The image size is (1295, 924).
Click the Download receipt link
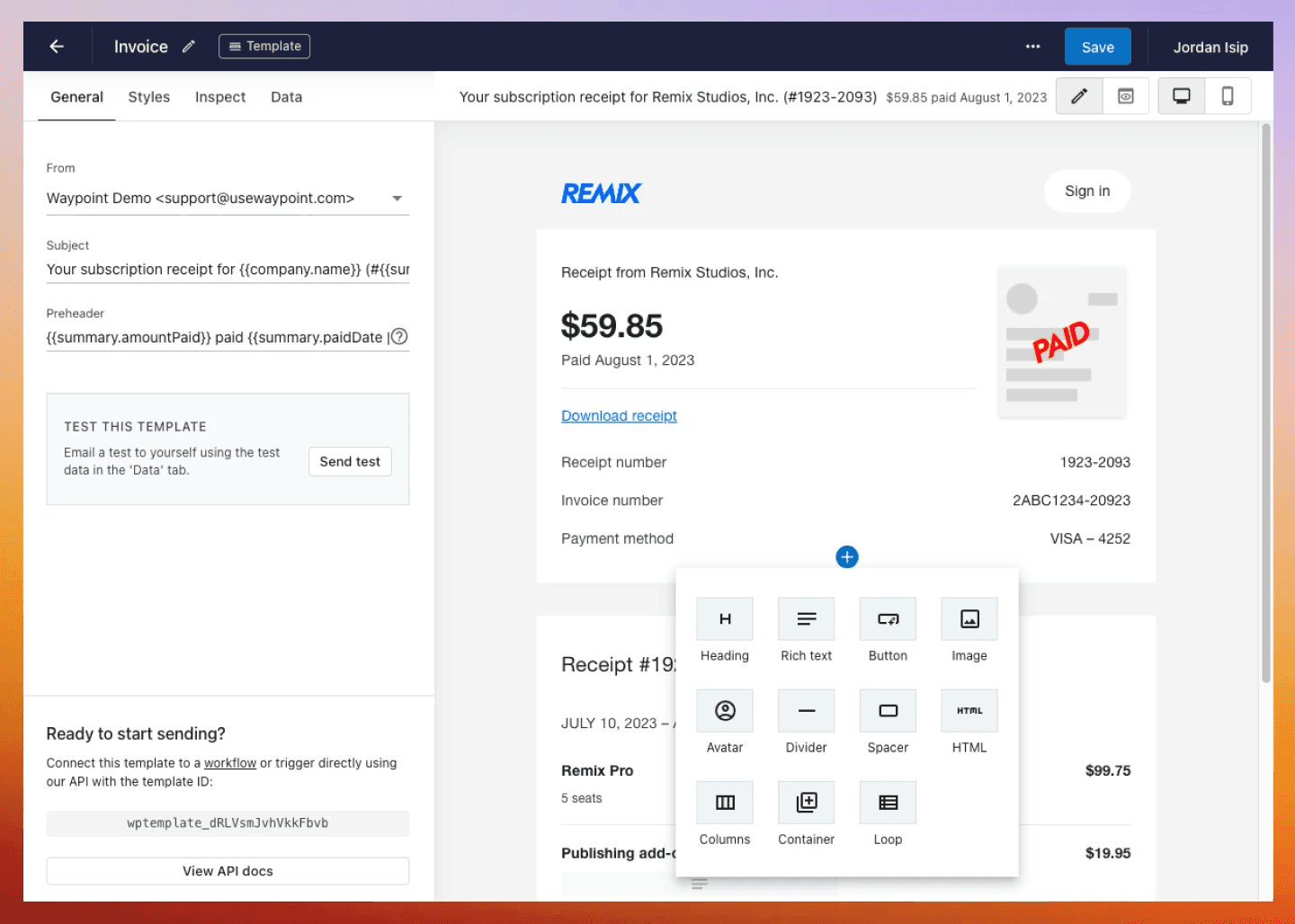[619, 416]
